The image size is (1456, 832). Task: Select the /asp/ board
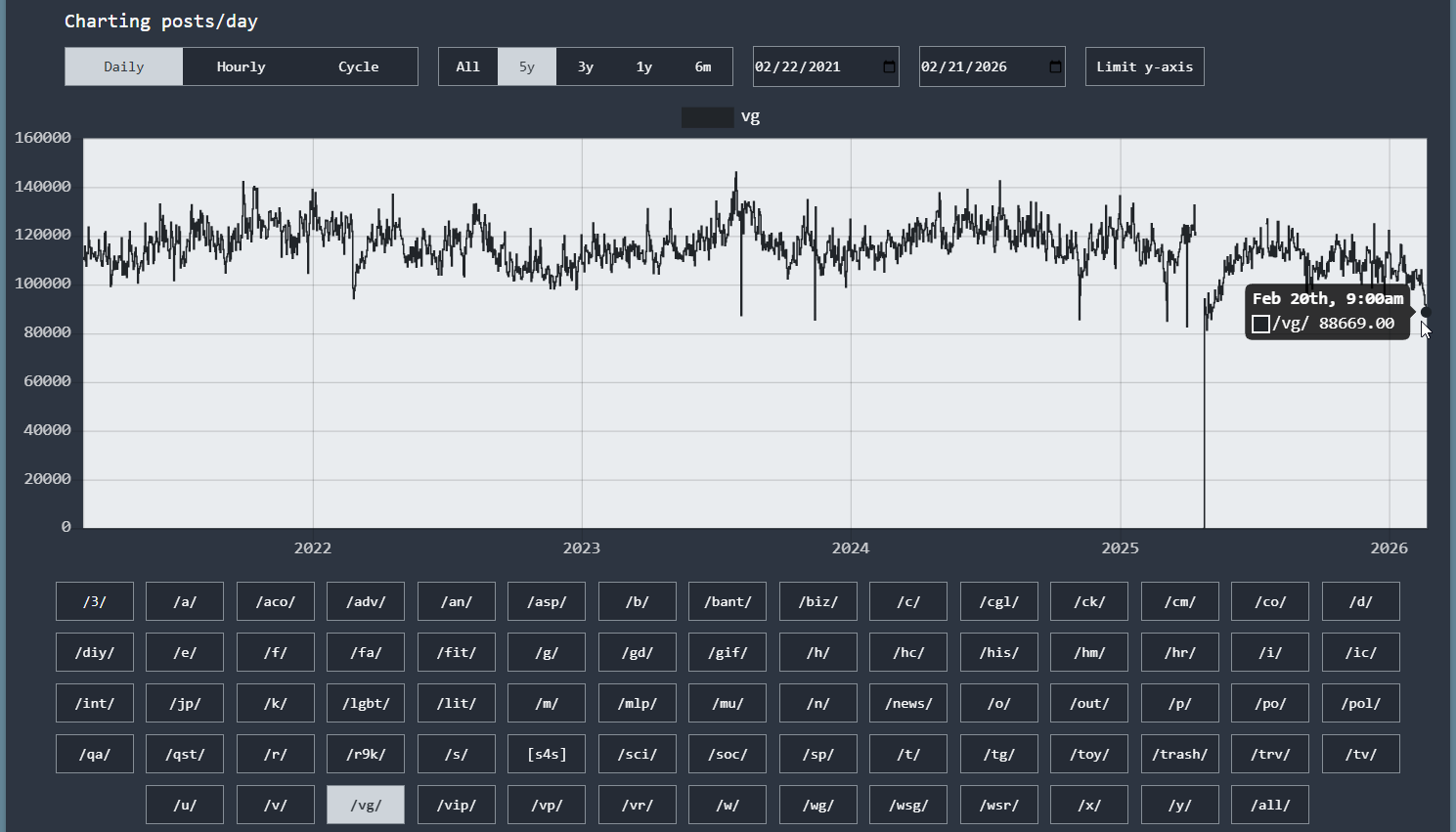pos(547,601)
